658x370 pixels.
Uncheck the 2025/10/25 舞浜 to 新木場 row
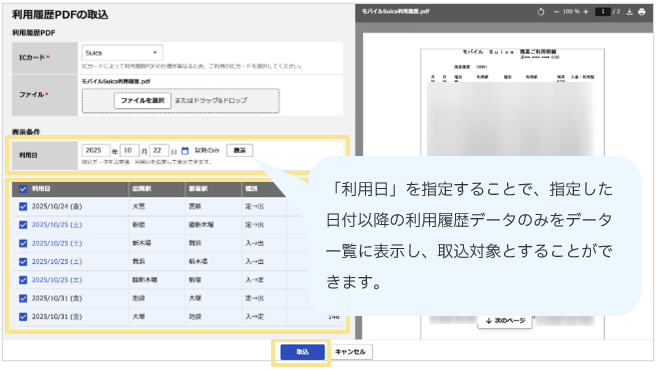coord(23,262)
